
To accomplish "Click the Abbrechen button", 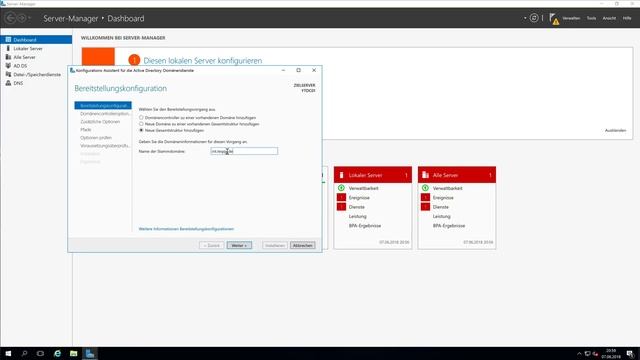I will [x=302, y=245].
